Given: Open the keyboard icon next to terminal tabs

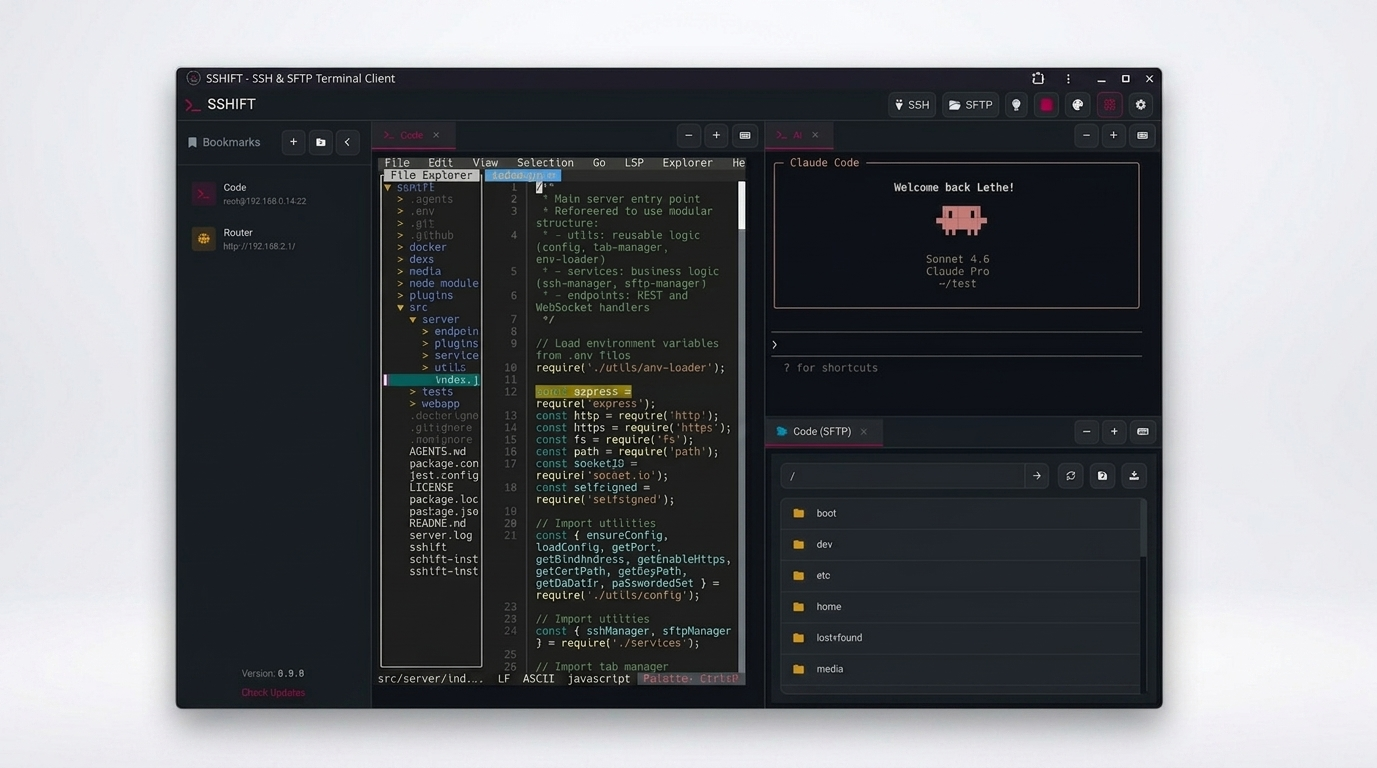Looking at the screenshot, I should click(744, 135).
